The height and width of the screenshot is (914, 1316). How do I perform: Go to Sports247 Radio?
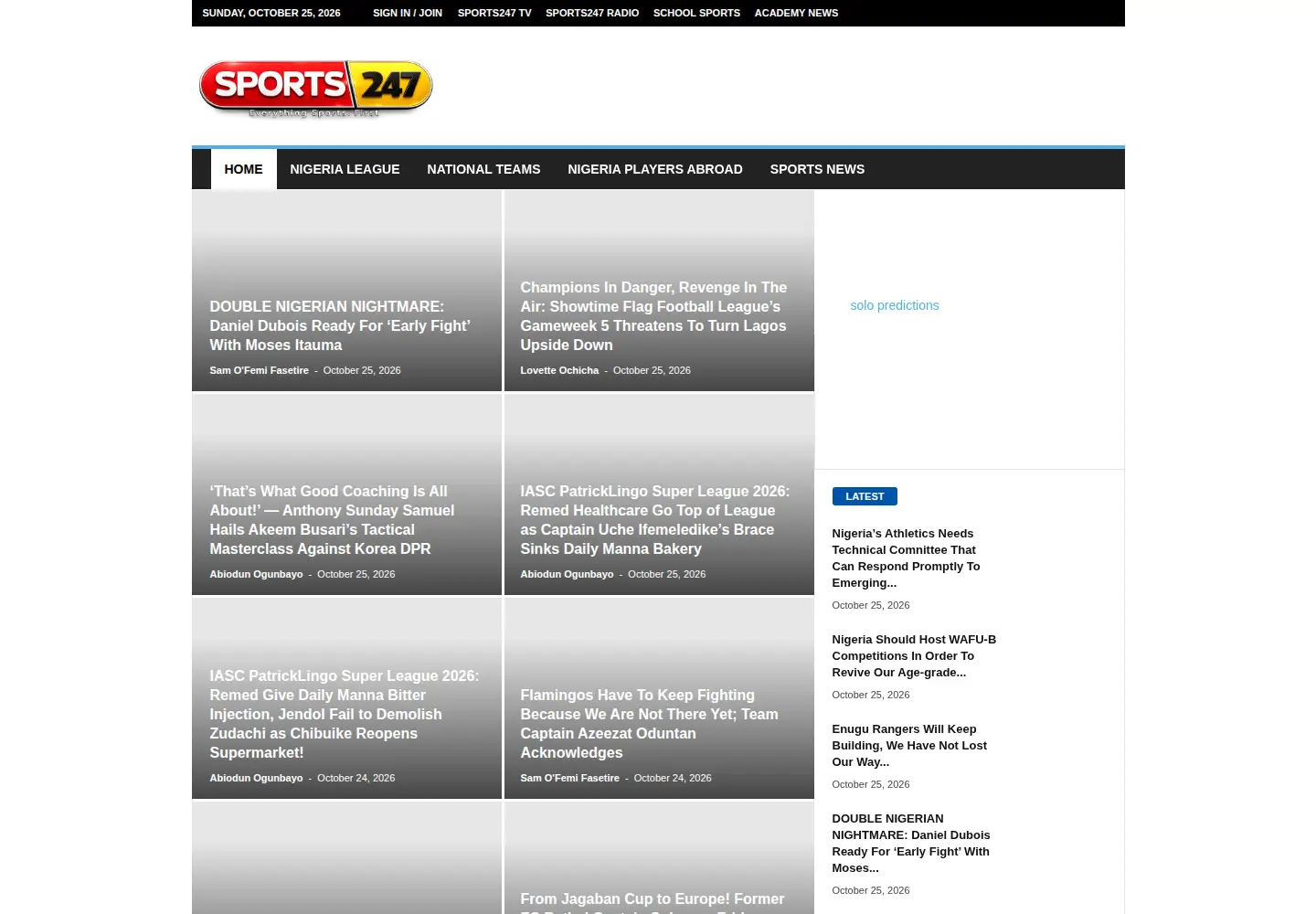coord(592,13)
